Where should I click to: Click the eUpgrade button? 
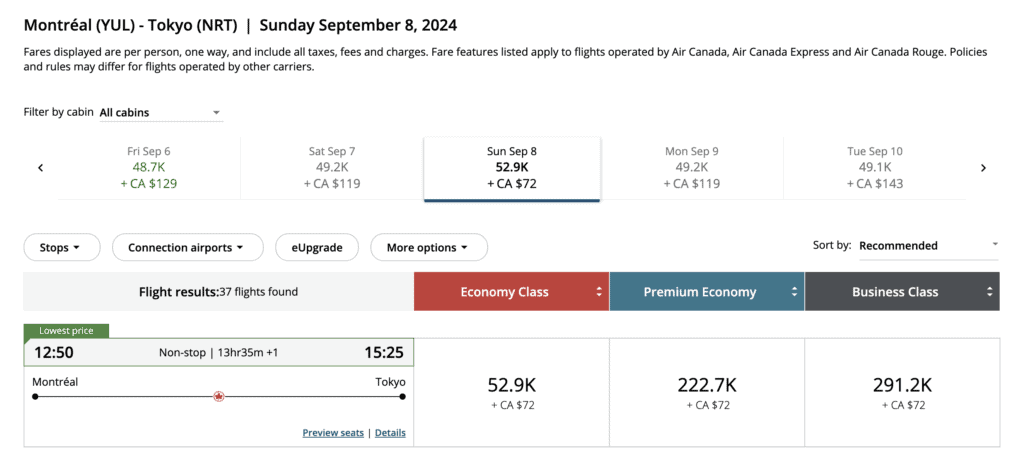point(316,247)
